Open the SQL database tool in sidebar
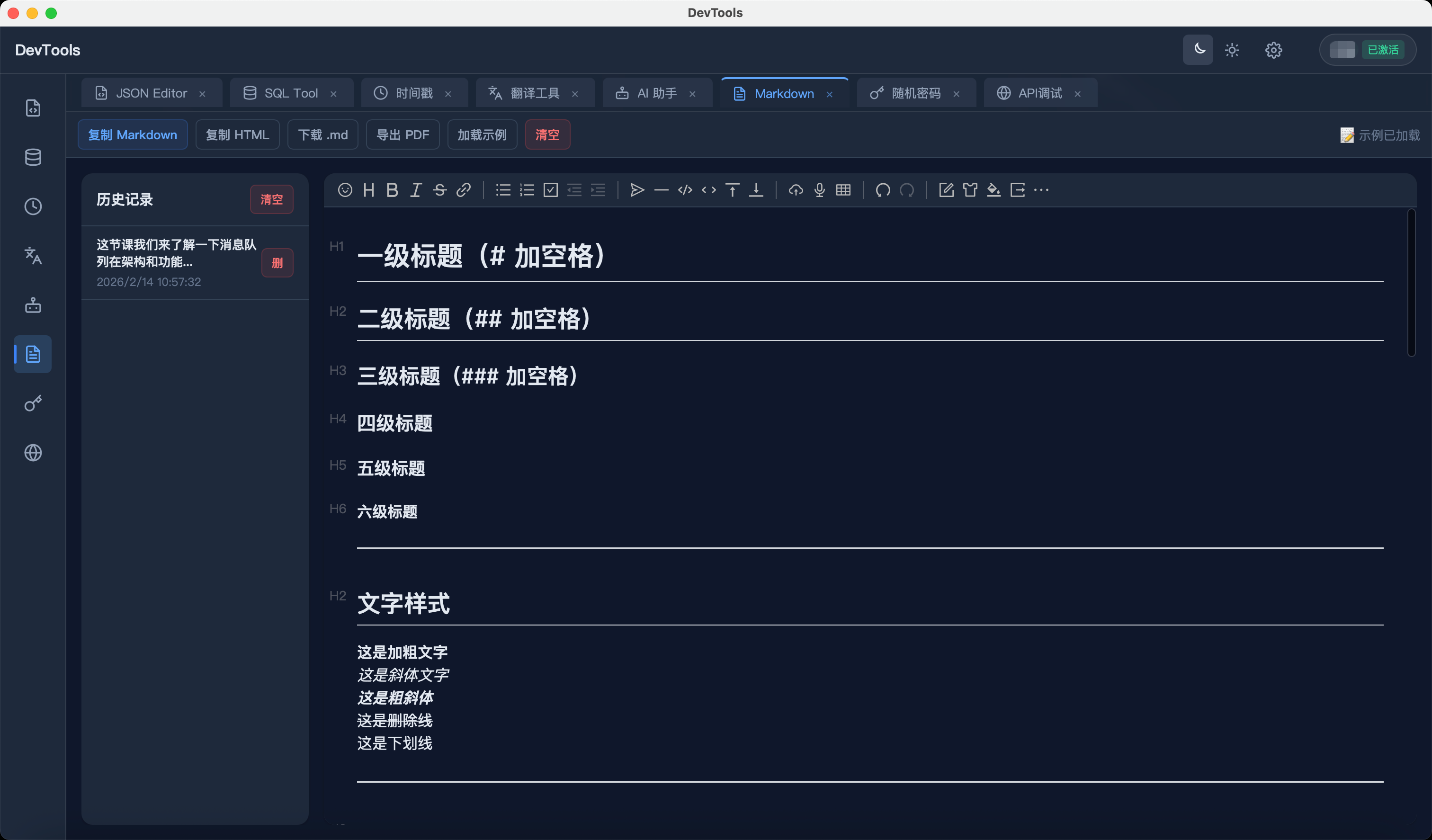The width and height of the screenshot is (1432, 840). pyautogui.click(x=32, y=157)
